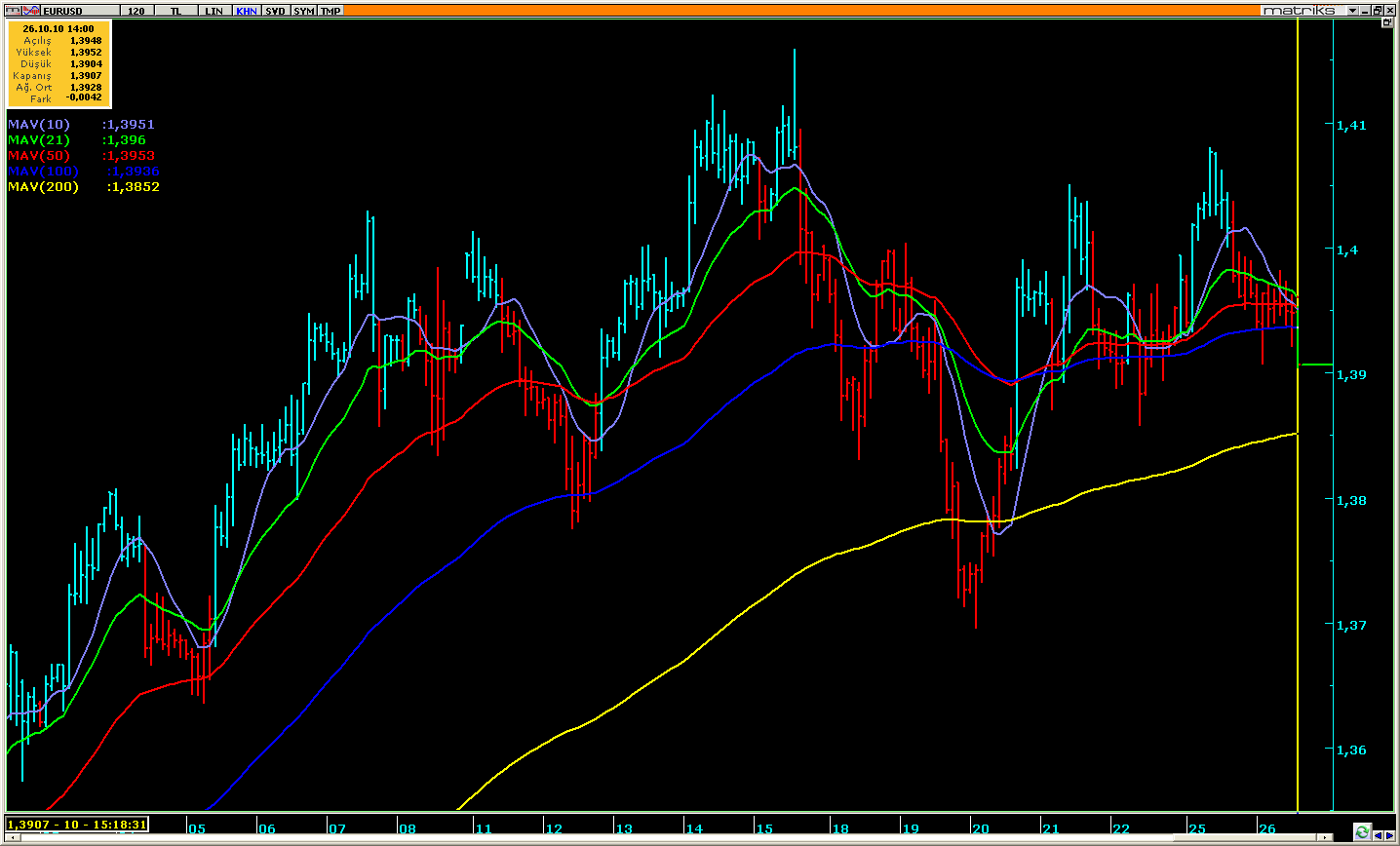
Task: Toggle the LIN linear scale button
Action: 214,11
